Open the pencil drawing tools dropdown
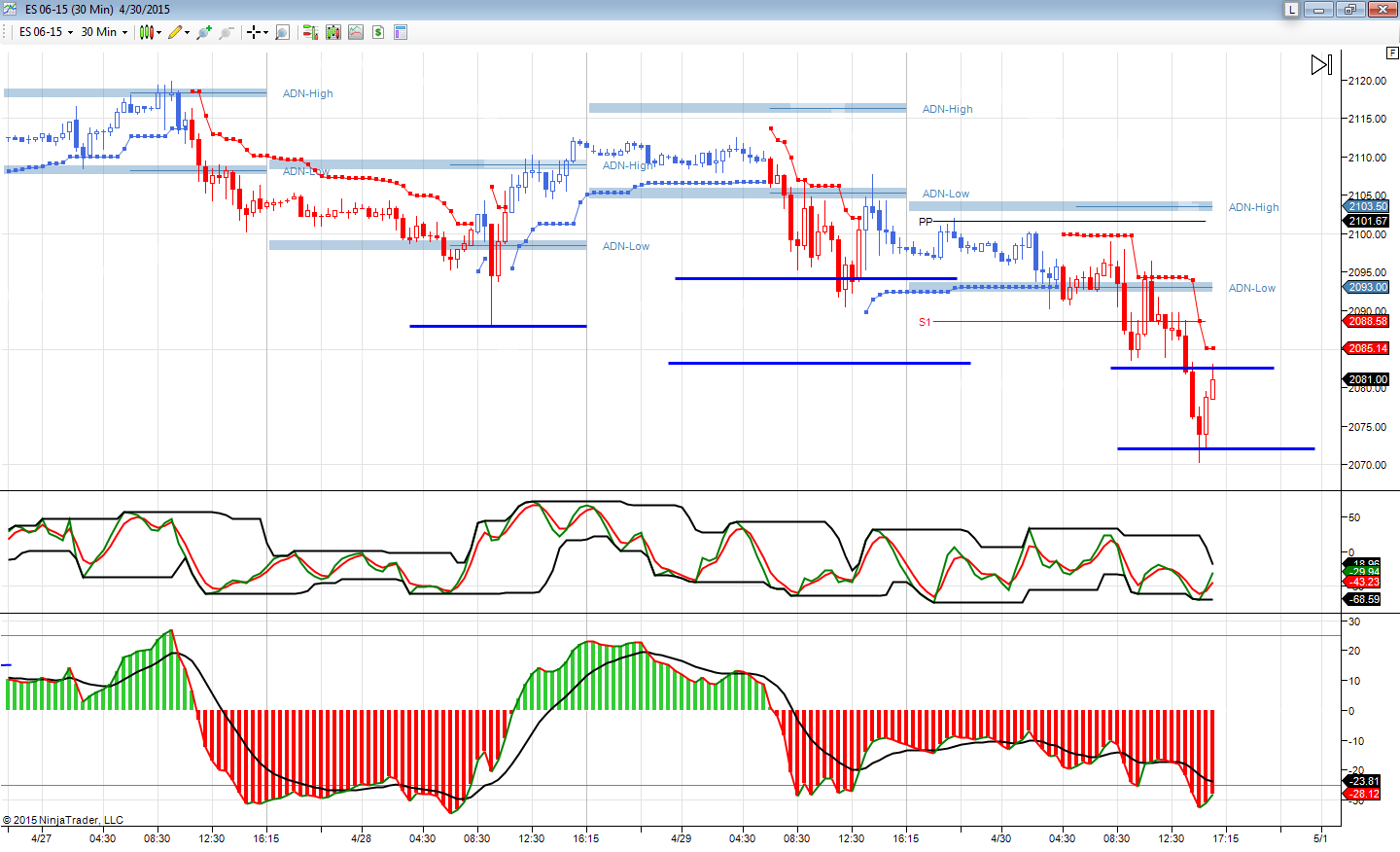1400x852 pixels. tap(178, 32)
